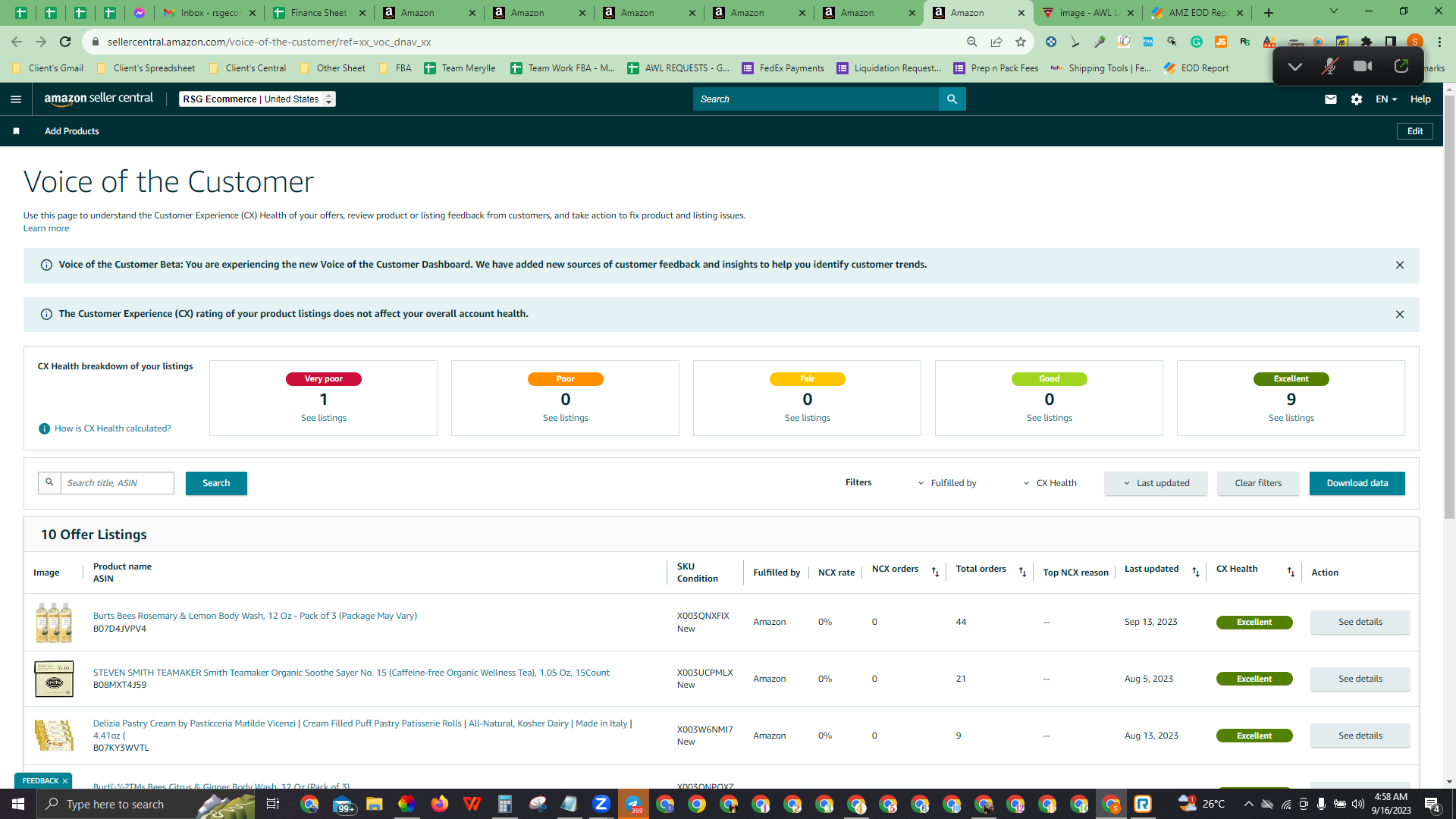Click the search magnifier button in header
Screen dimensions: 1456x819
tap(952, 99)
